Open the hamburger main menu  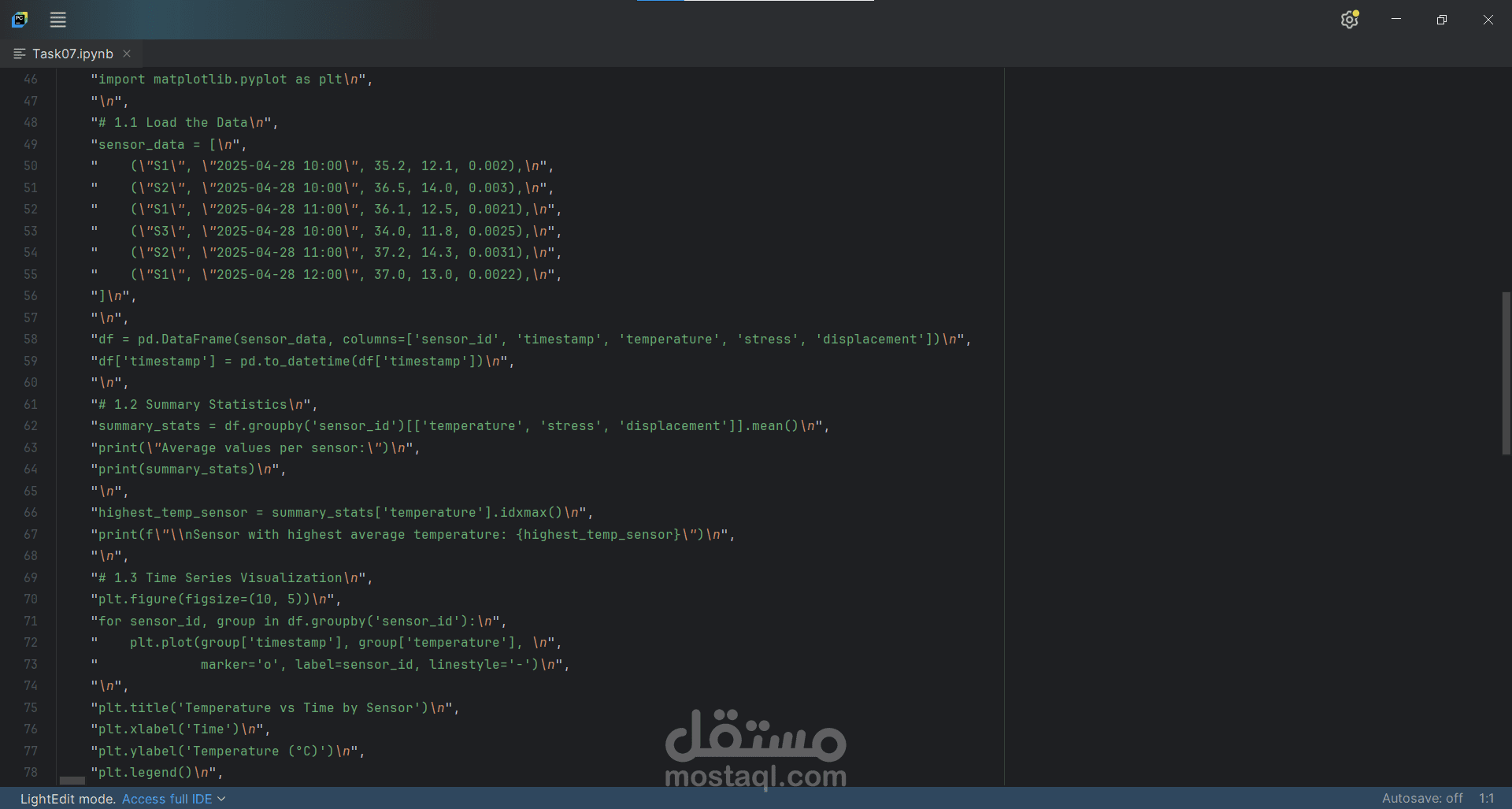tap(57, 20)
